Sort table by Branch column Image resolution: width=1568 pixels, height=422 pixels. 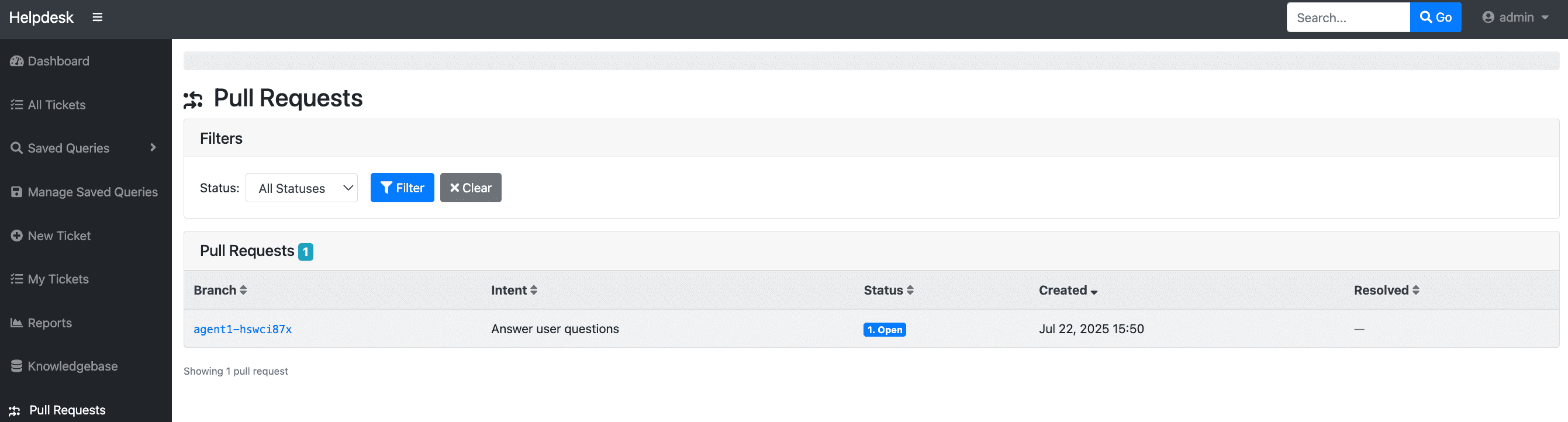pyautogui.click(x=220, y=290)
